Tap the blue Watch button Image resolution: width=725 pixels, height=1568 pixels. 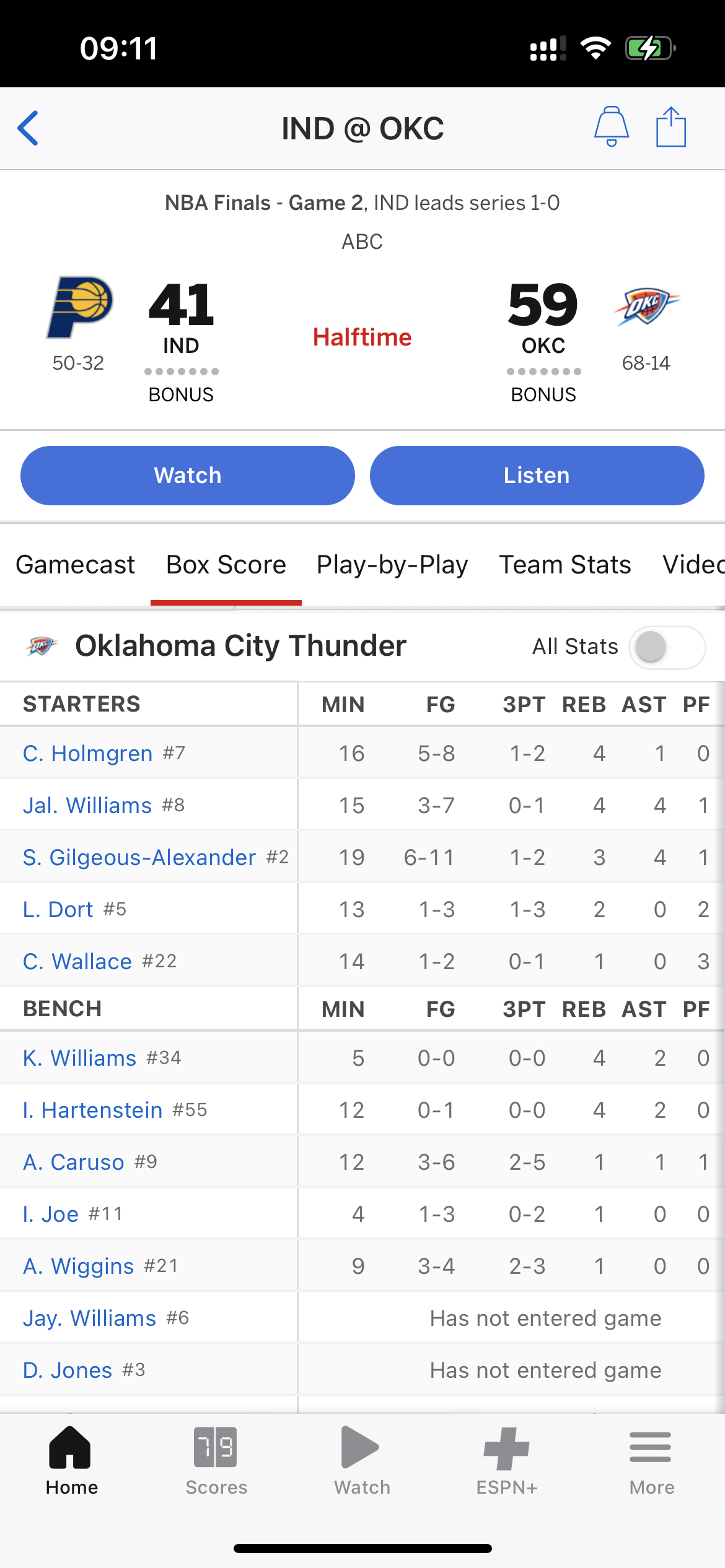188,476
